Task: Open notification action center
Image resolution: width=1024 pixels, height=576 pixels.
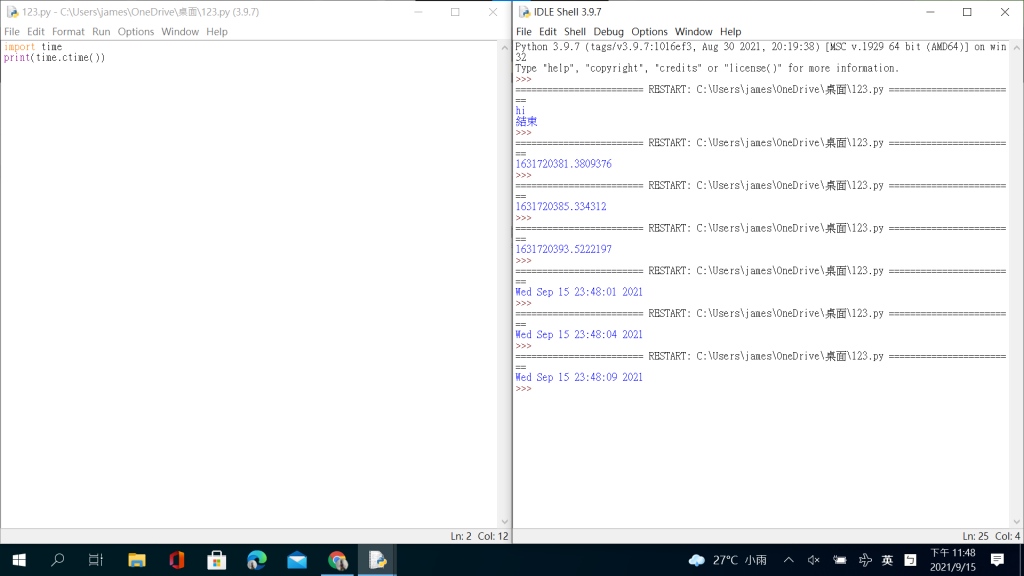Action: [x=997, y=560]
